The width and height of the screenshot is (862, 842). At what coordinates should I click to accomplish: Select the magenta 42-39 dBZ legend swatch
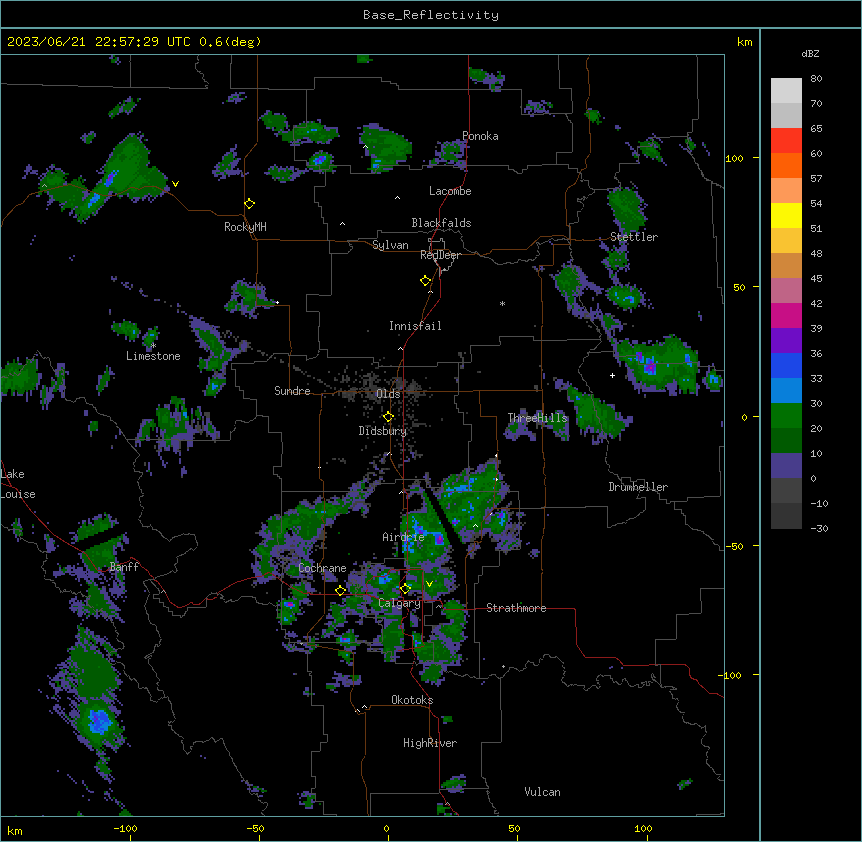tap(786, 316)
